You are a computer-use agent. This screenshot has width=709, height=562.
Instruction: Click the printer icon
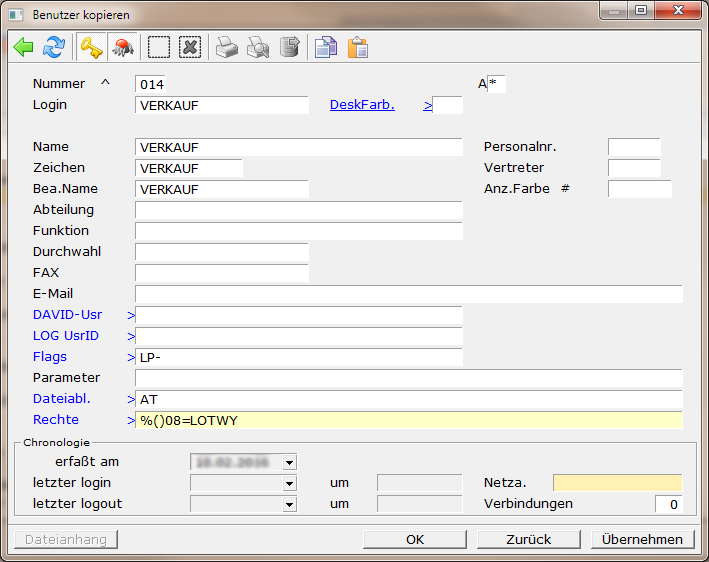tap(227, 47)
